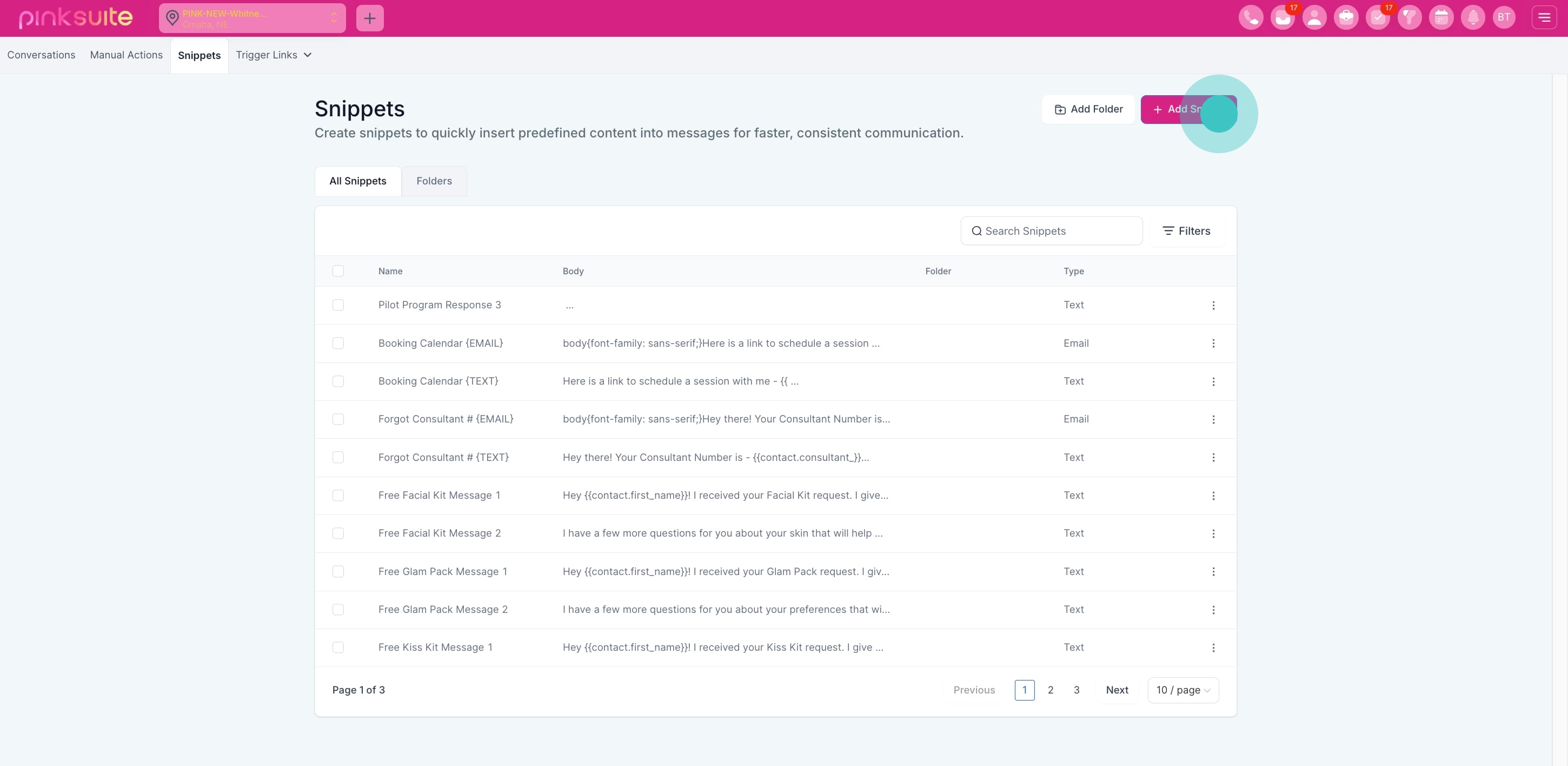Screen dimensions: 1568x766
Task: Open the phone dialer icon
Action: [x=1250, y=18]
